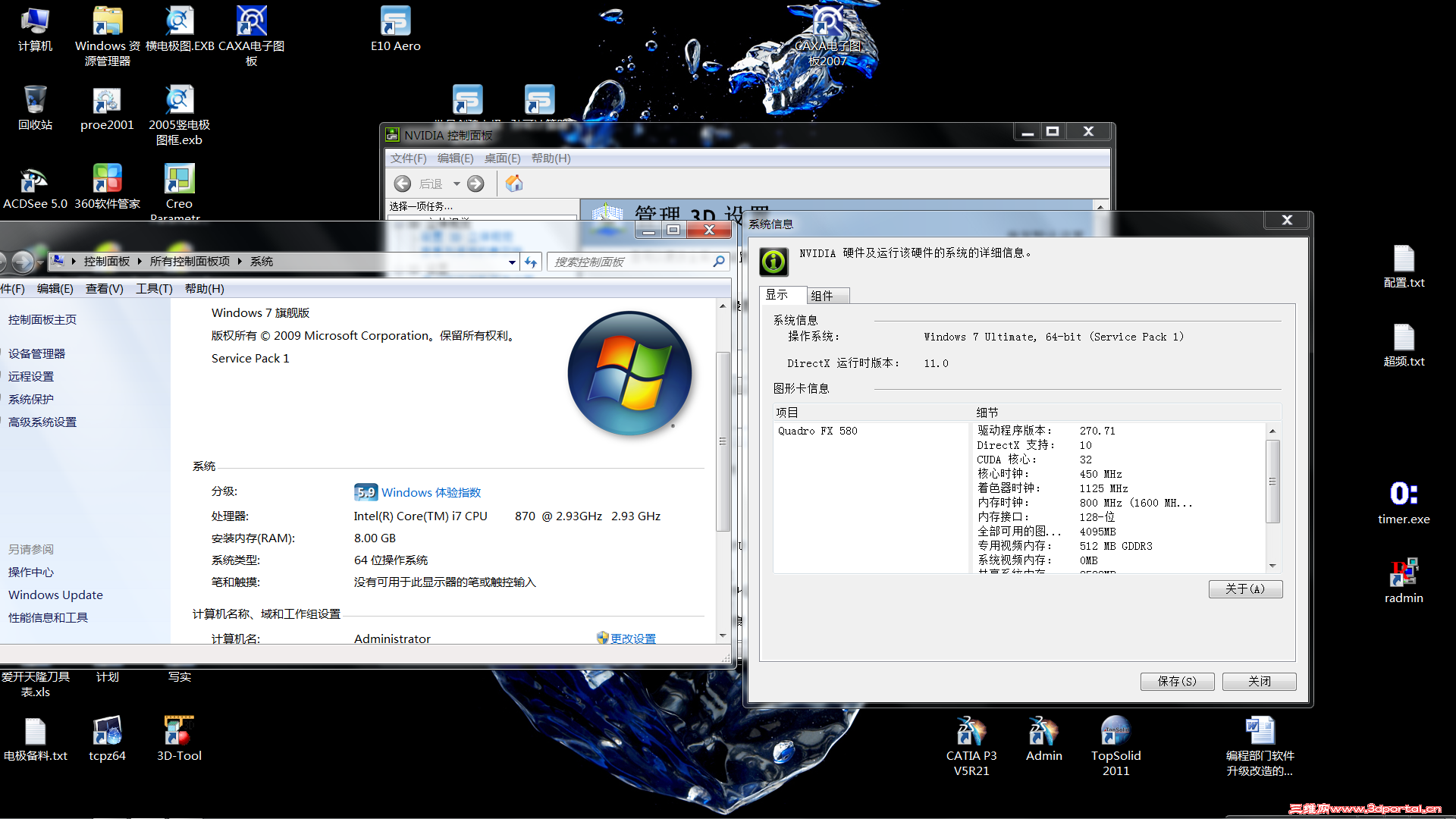1456x819 pixels.
Task: Open 更改设置 to change computer name
Action: [x=632, y=638]
